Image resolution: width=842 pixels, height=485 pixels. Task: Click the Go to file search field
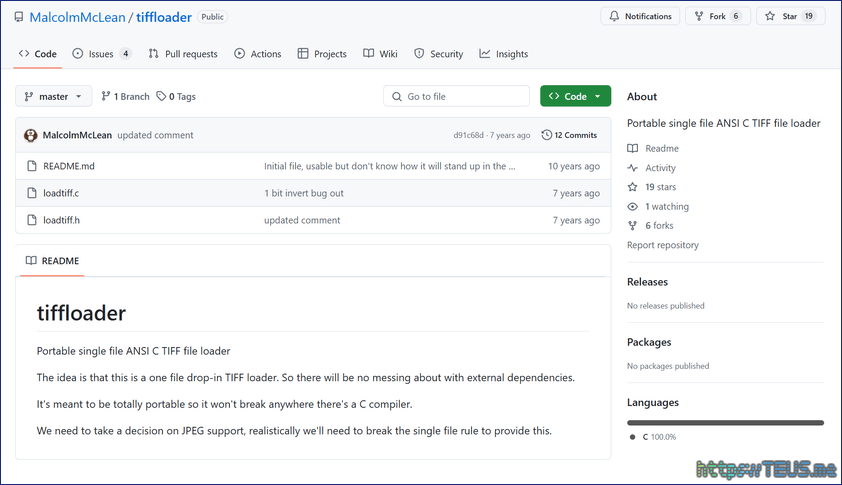457,97
